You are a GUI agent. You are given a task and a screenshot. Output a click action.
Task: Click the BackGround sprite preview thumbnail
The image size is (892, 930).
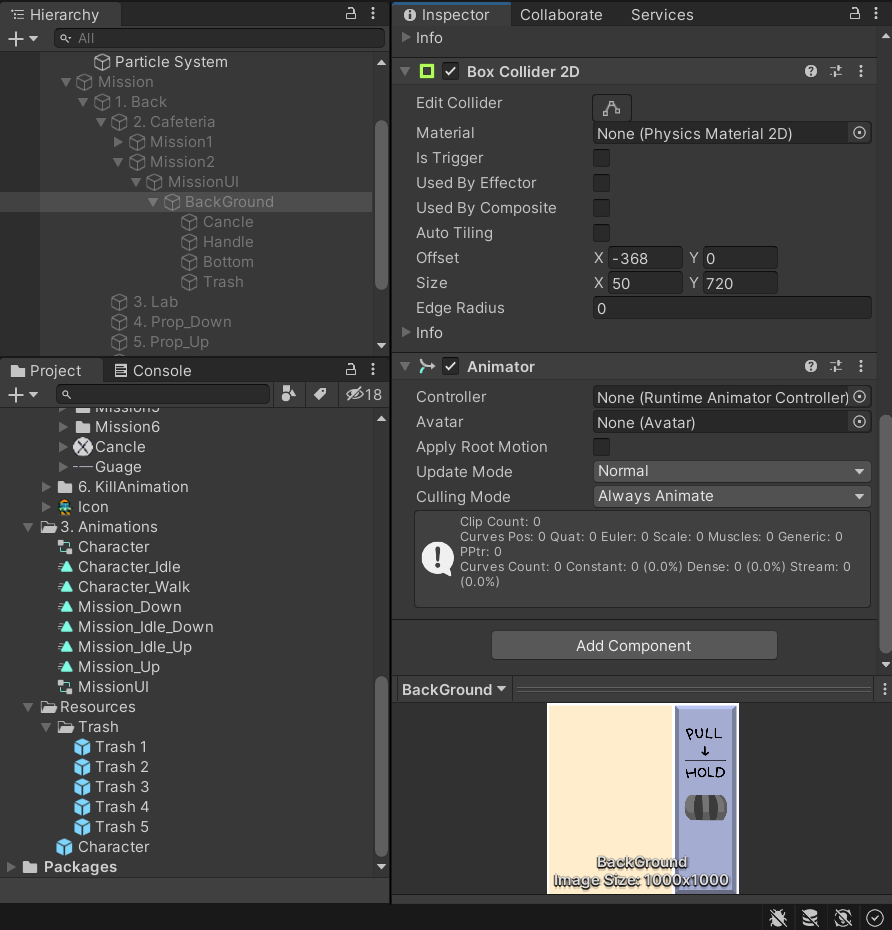click(x=642, y=798)
